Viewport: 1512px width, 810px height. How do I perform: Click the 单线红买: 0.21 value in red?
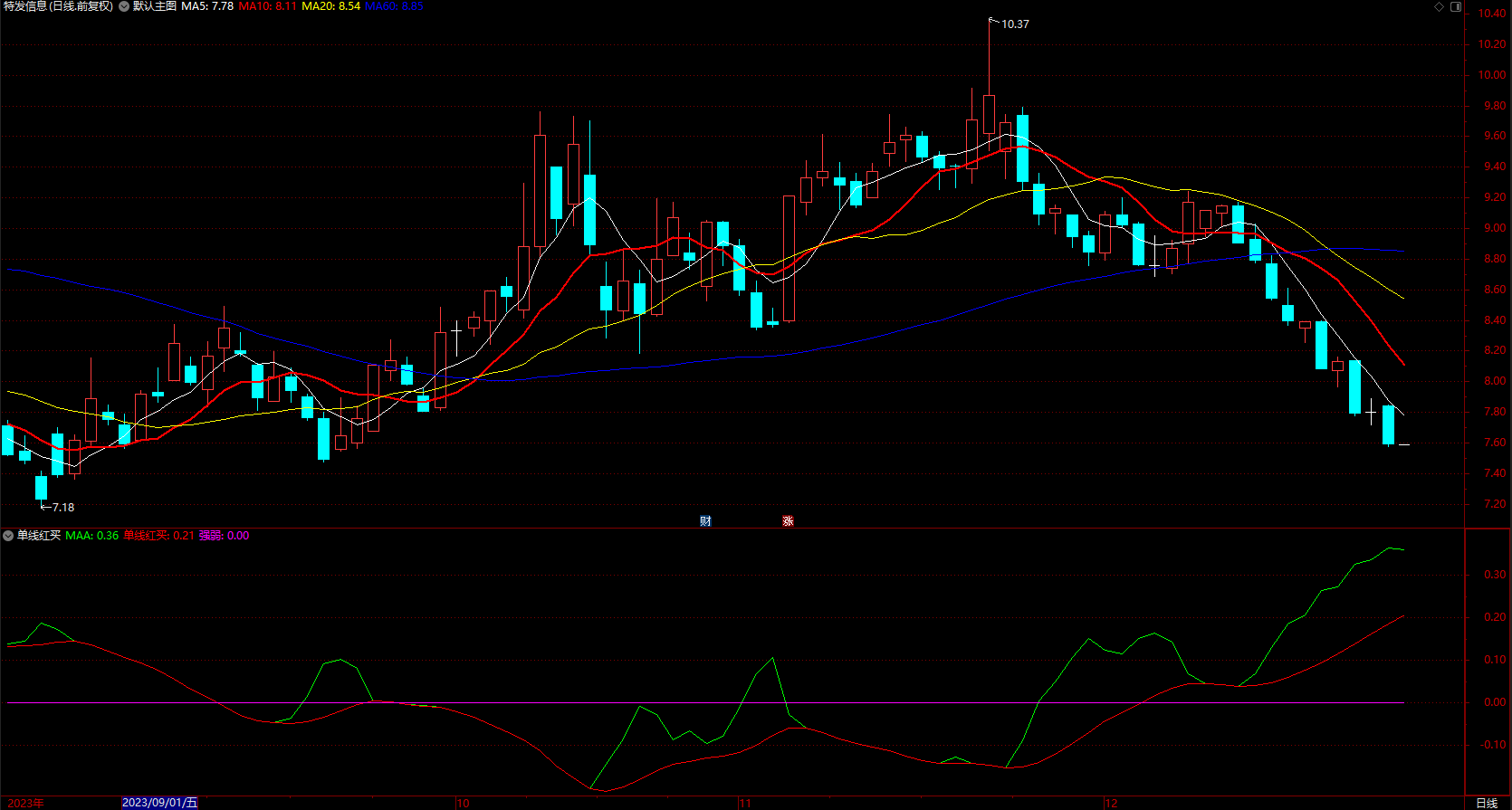[x=158, y=536]
